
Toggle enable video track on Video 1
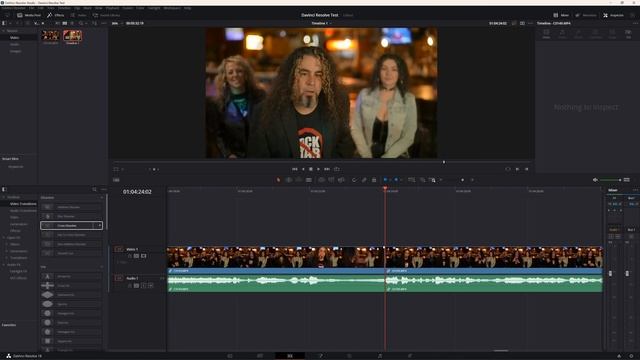[144, 256]
